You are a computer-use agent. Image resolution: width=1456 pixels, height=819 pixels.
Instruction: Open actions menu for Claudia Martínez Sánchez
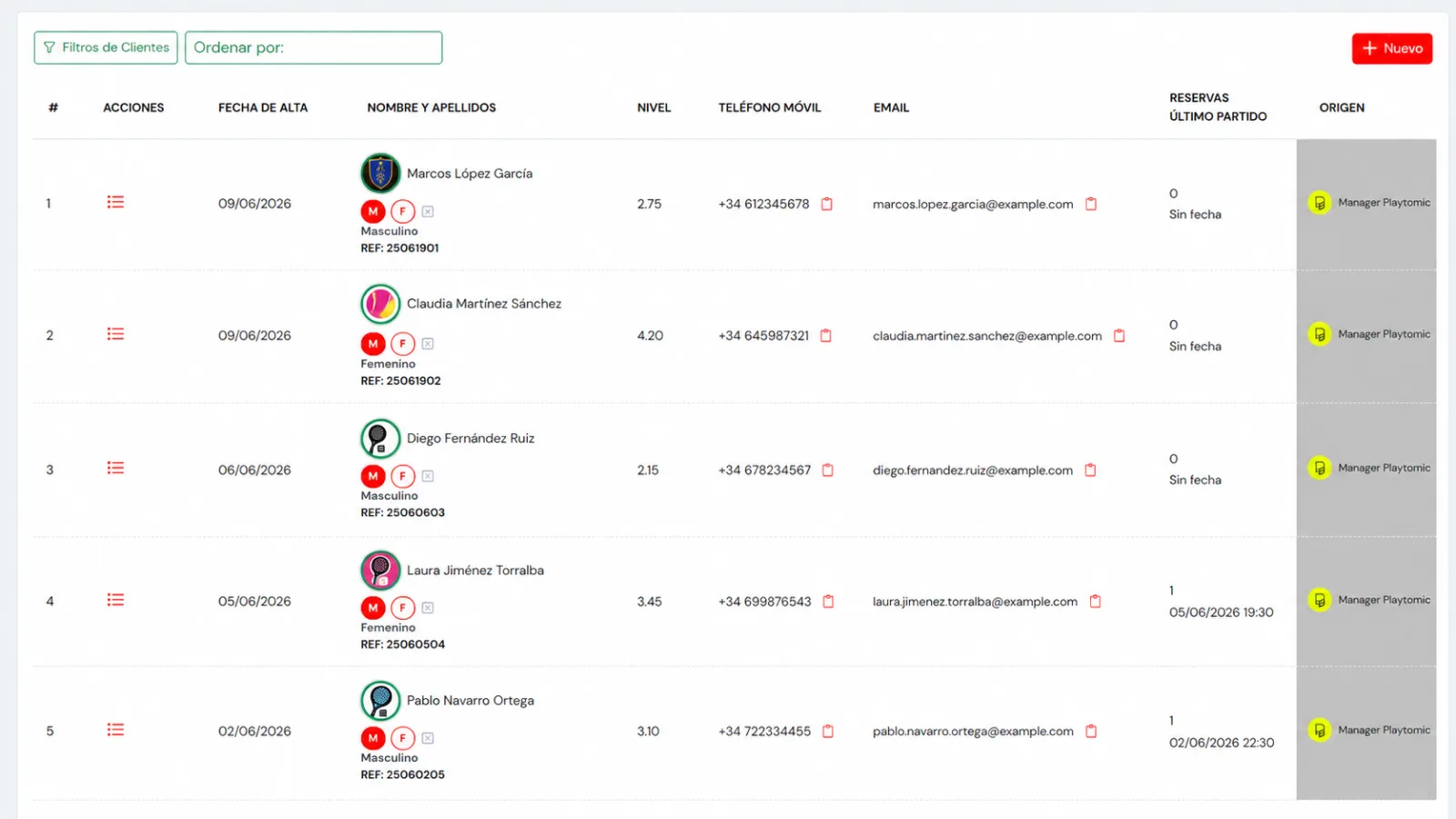(116, 334)
